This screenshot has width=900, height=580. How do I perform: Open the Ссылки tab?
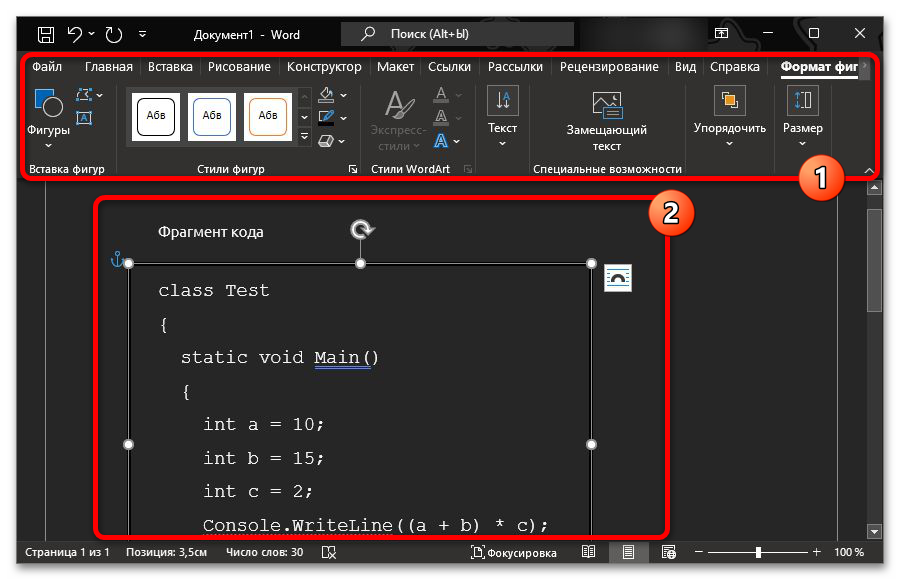coord(449,67)
